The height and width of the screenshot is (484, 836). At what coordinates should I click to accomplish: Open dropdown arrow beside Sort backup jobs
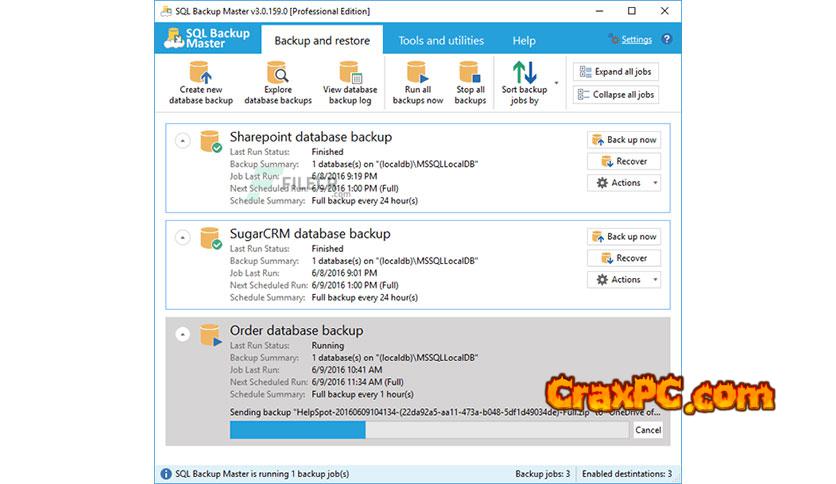(x=556, y=83)
